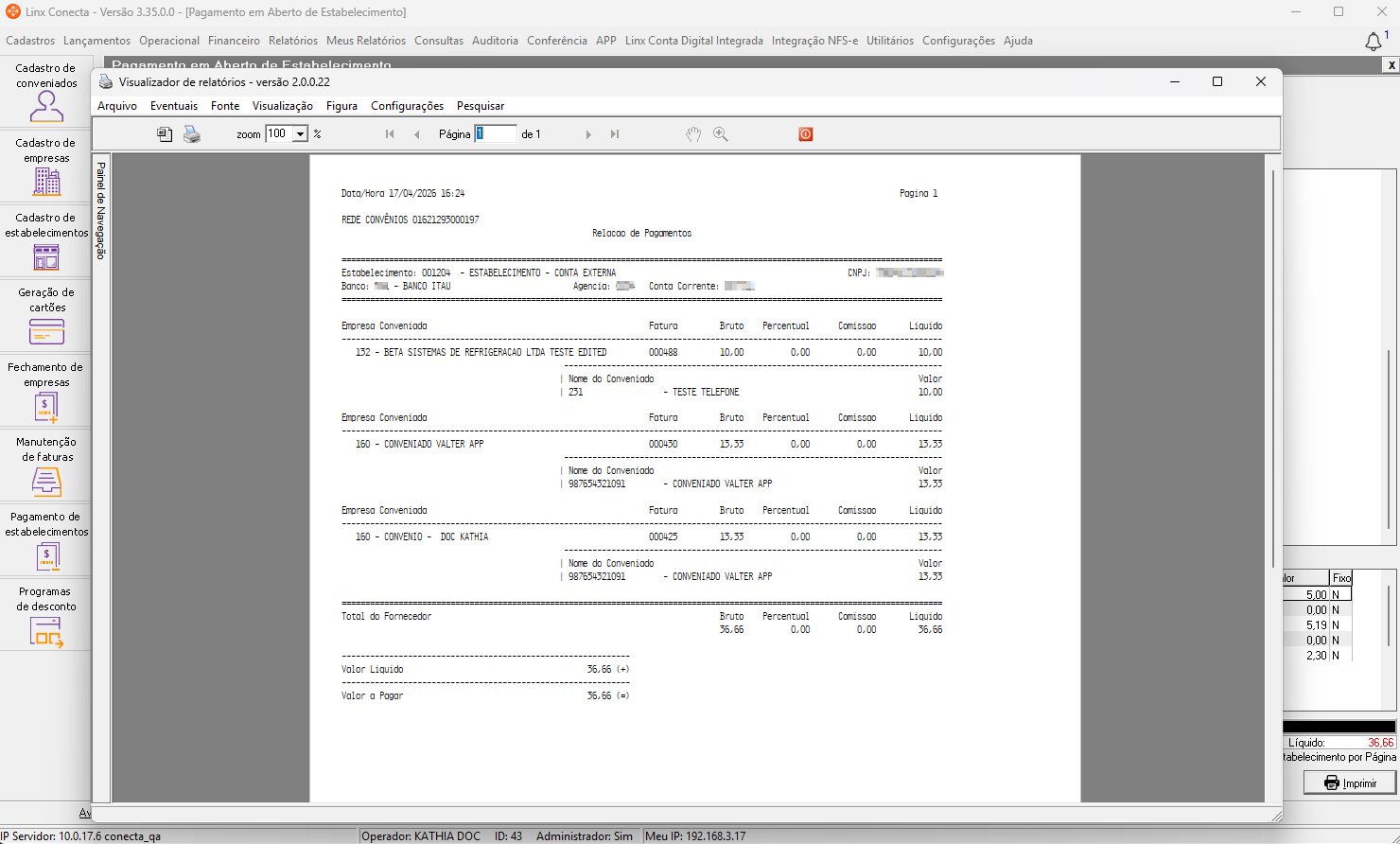Click the 'Relacao de Pagamentos' report title
Image resolution: width=1400 pixels, height=844 pixels.
click(641, 233)
